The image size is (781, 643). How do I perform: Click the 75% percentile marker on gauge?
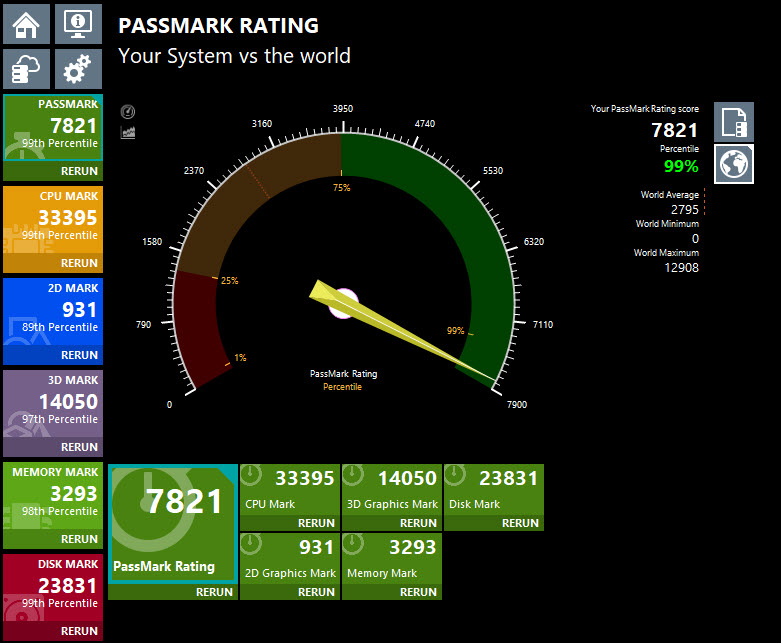[342, 188]
